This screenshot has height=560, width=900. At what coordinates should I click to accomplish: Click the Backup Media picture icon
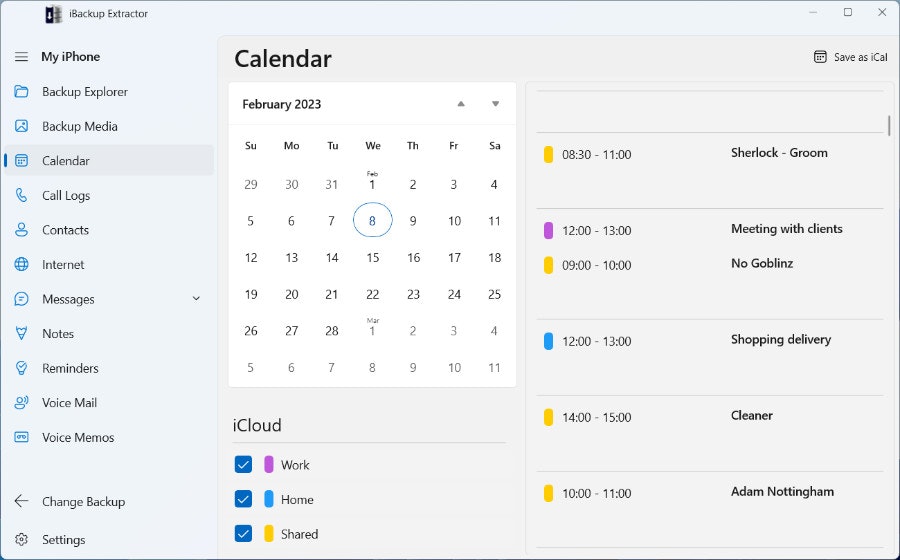click(21, 126)
